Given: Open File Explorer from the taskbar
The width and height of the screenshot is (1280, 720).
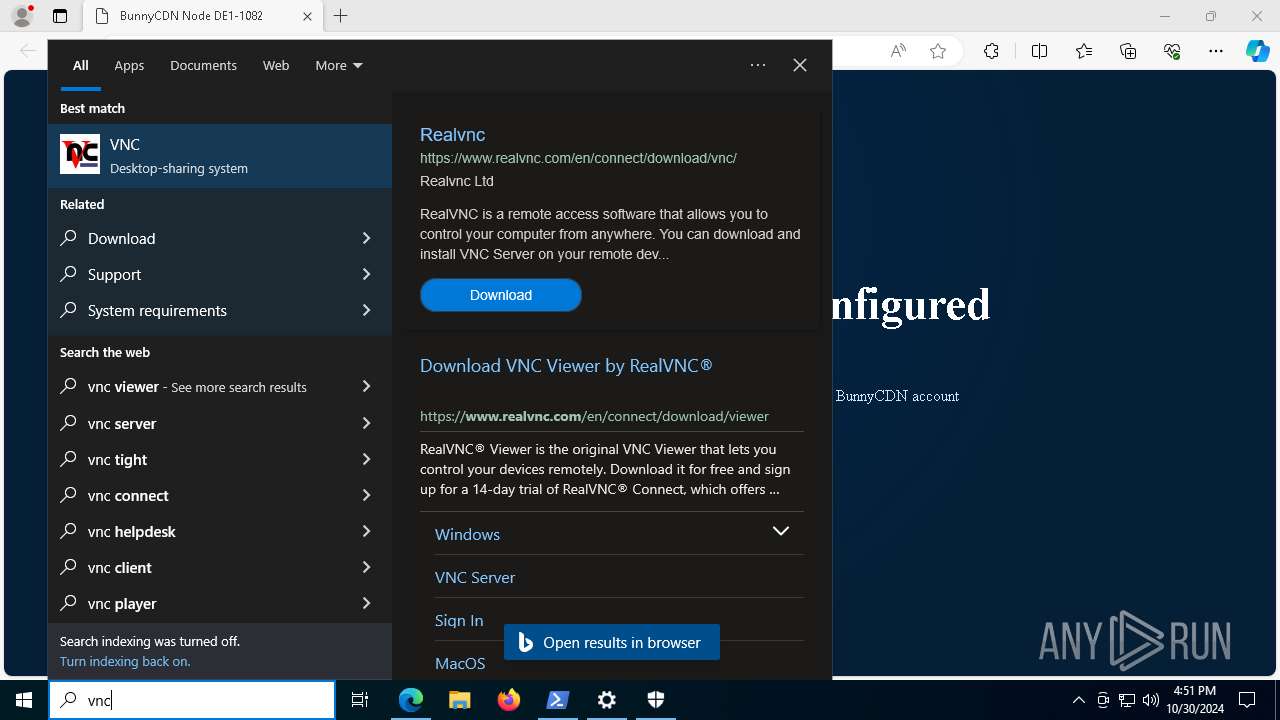Looking at the screenshot, I should (459, 700).
